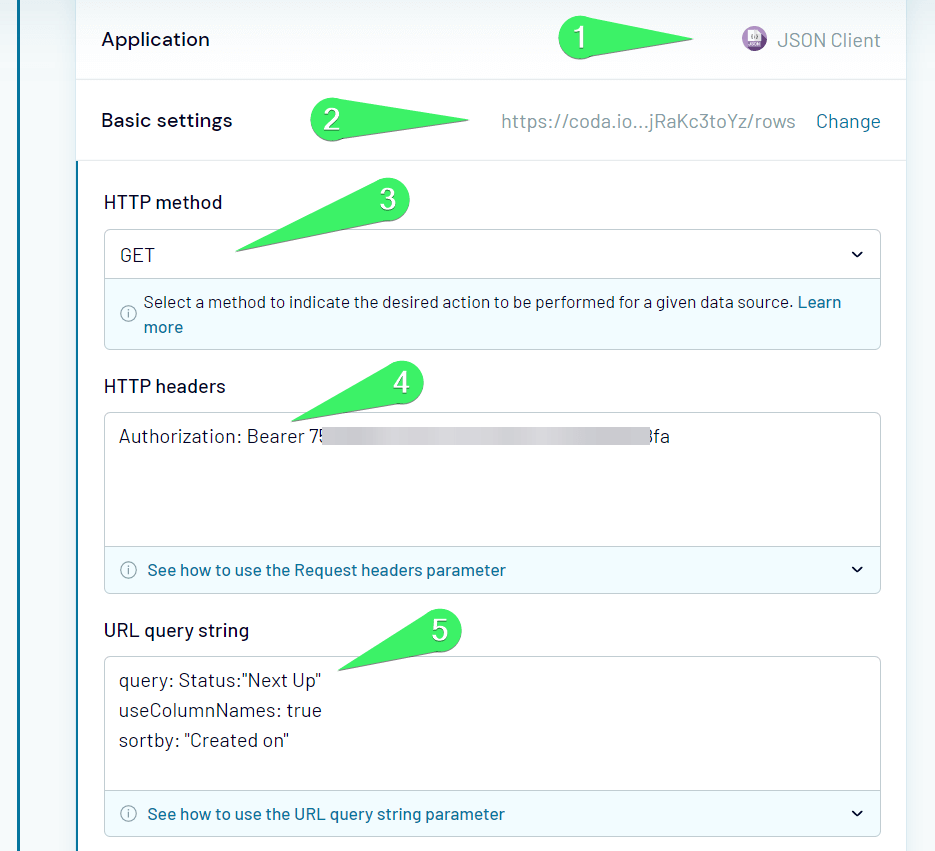Click the Change link next to the URL

point(848,122)
